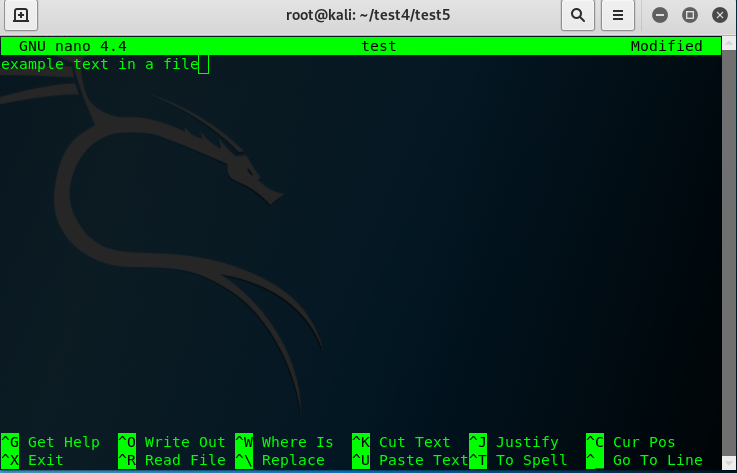Click the word 'example' in editor
The image size is (737, 473).
pyautogui.click(x=32, y=64)
